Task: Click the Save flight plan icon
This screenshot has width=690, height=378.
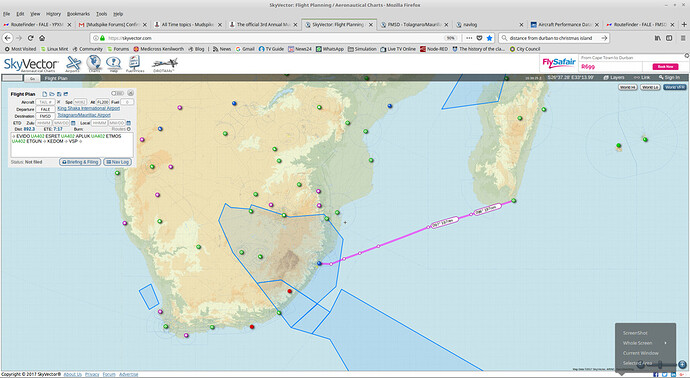Action: click(59, 94)
